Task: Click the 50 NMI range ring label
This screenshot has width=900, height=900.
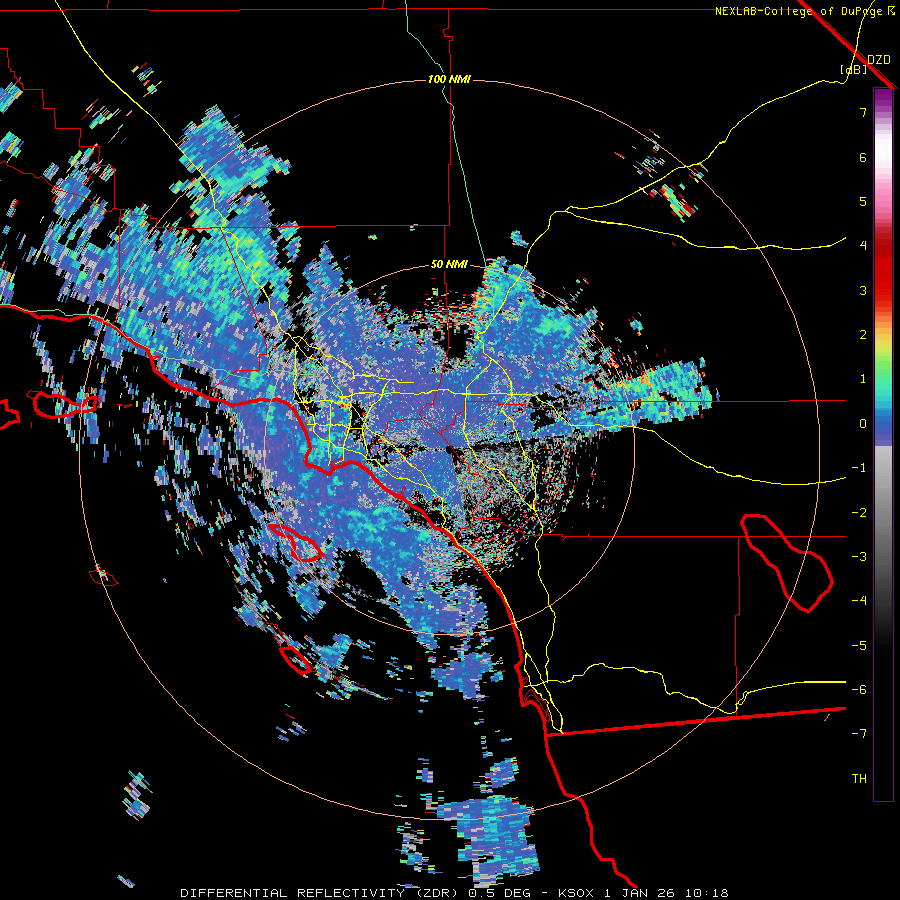Action: (449, 265)
